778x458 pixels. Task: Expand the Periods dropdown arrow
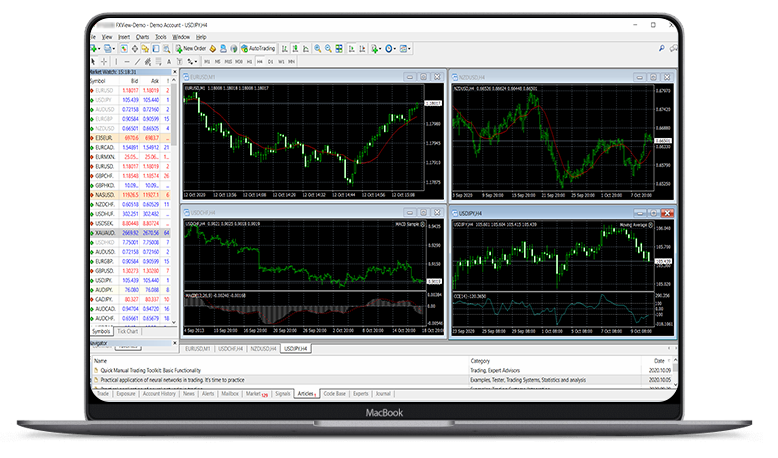coord(395,49)
